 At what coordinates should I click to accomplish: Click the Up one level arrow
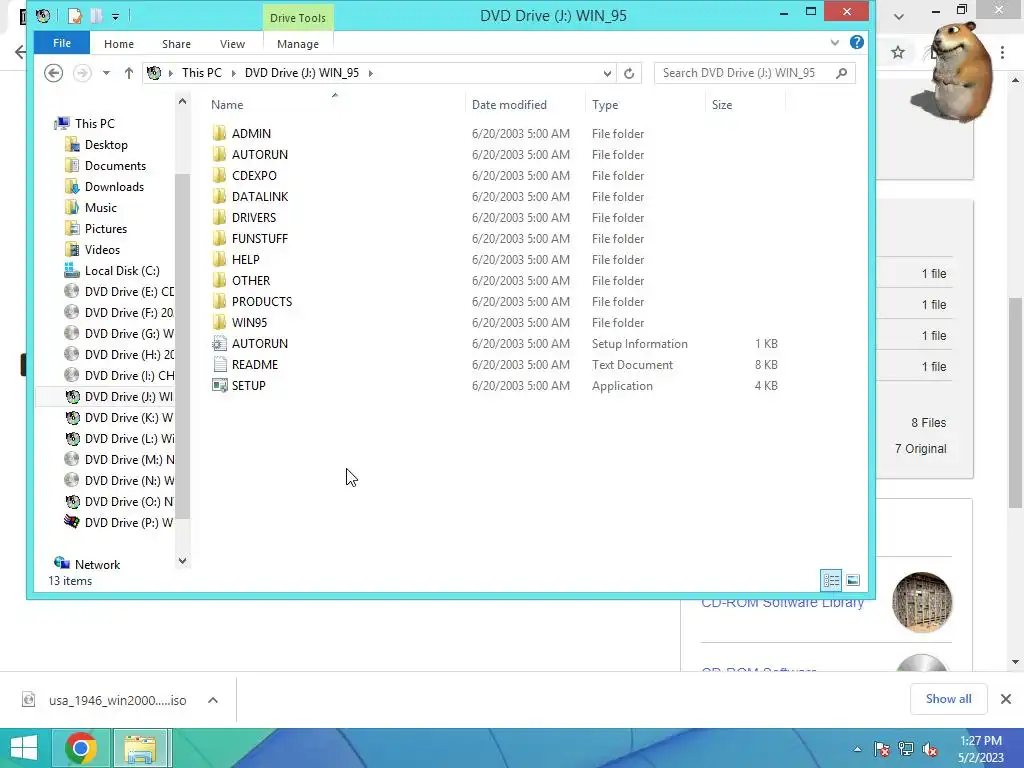click(129, 73)
